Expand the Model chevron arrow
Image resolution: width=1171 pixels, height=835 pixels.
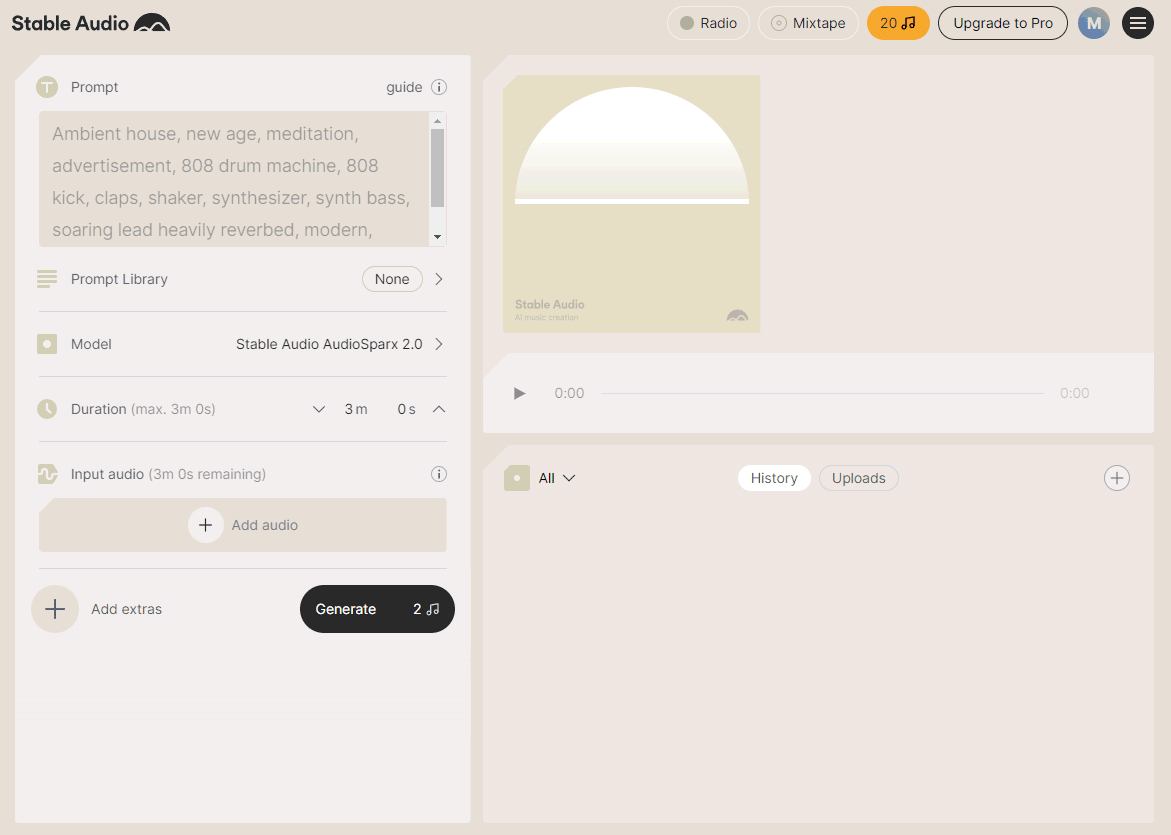pos(439,344)
